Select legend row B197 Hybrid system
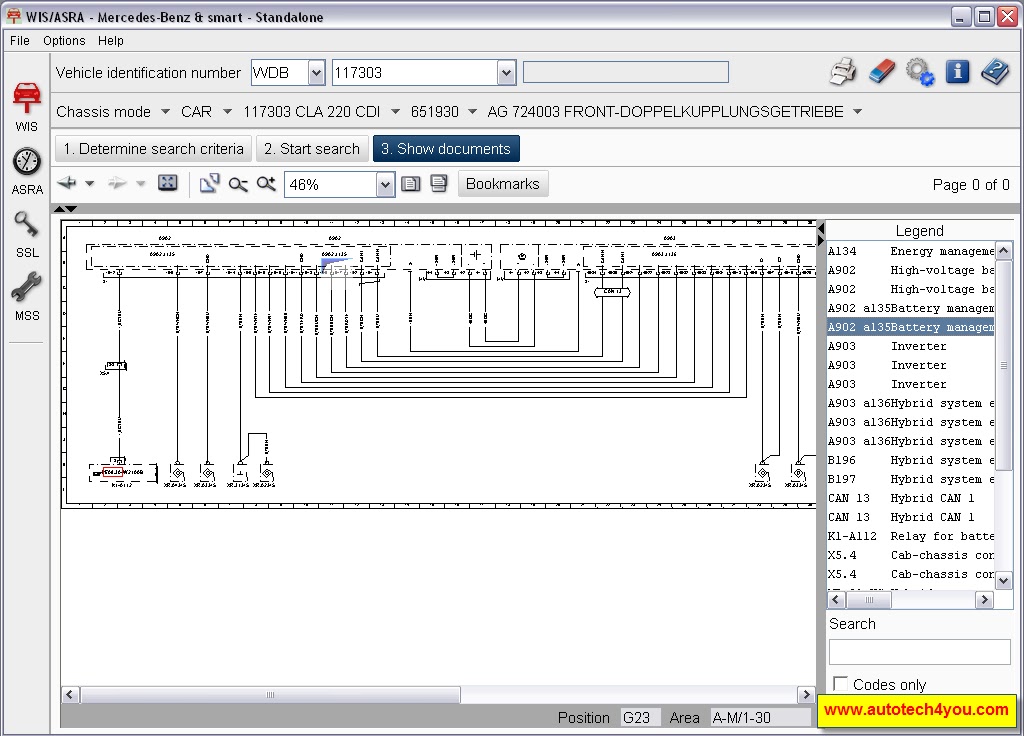This screenshot has width=1024, height=736. (910, 479)
